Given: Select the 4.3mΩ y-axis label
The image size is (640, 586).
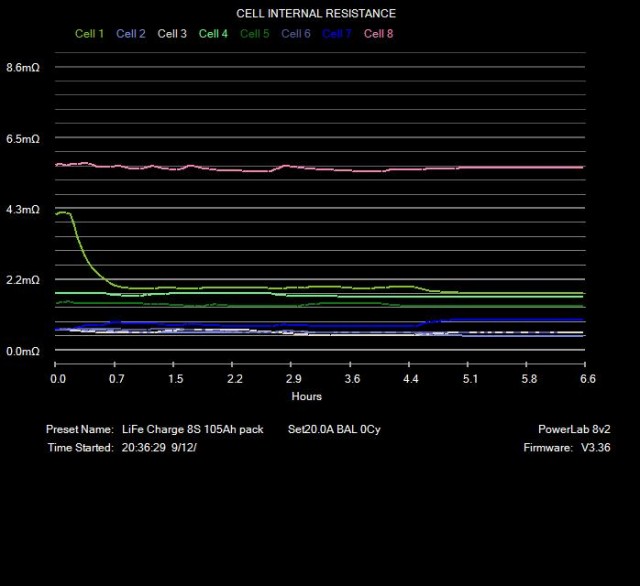Looking at the screenshot, I should click(22, 210).
